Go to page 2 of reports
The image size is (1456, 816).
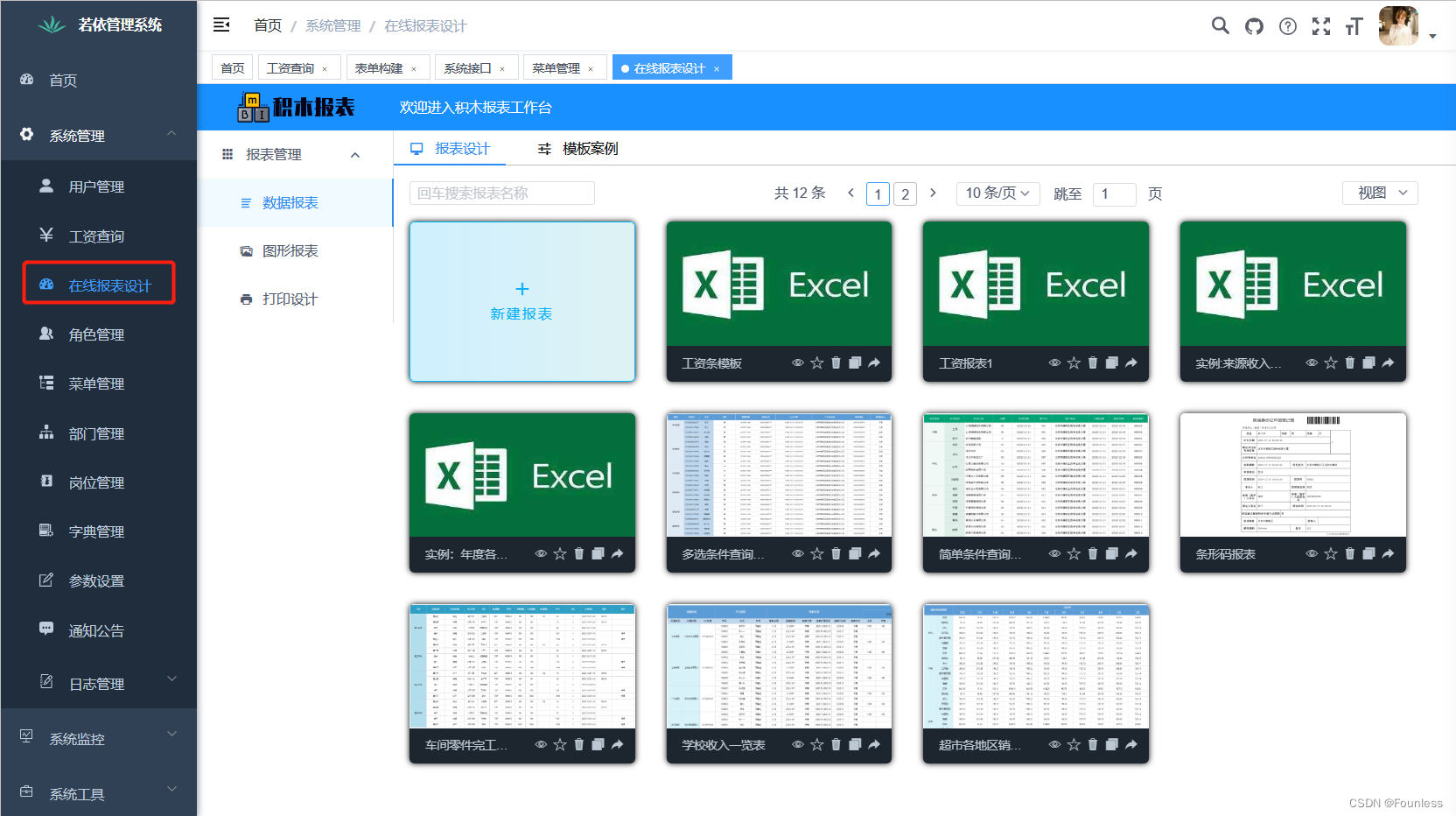[905, 193]
